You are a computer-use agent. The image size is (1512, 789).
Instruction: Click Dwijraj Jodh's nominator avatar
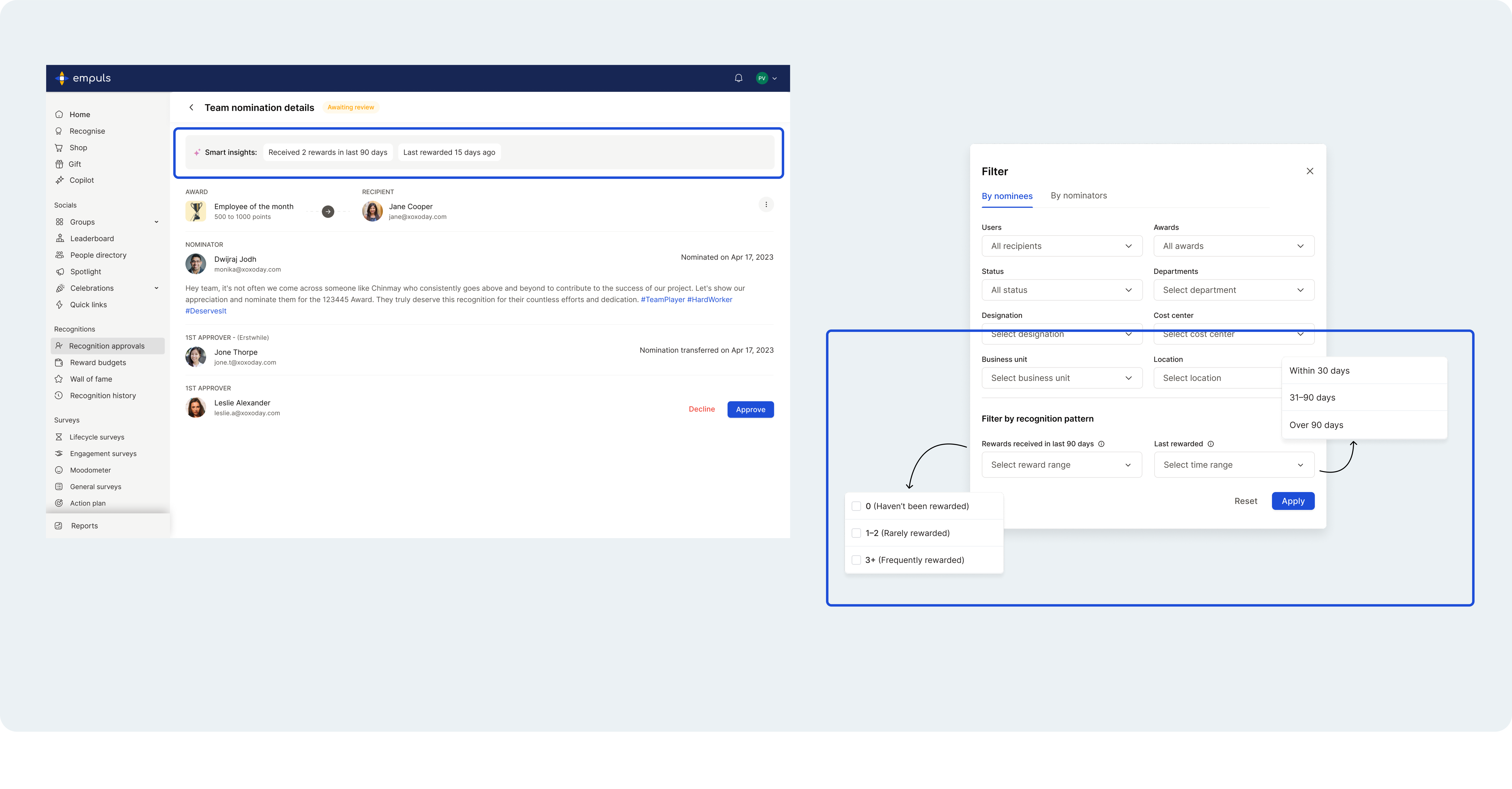[196, 264]
